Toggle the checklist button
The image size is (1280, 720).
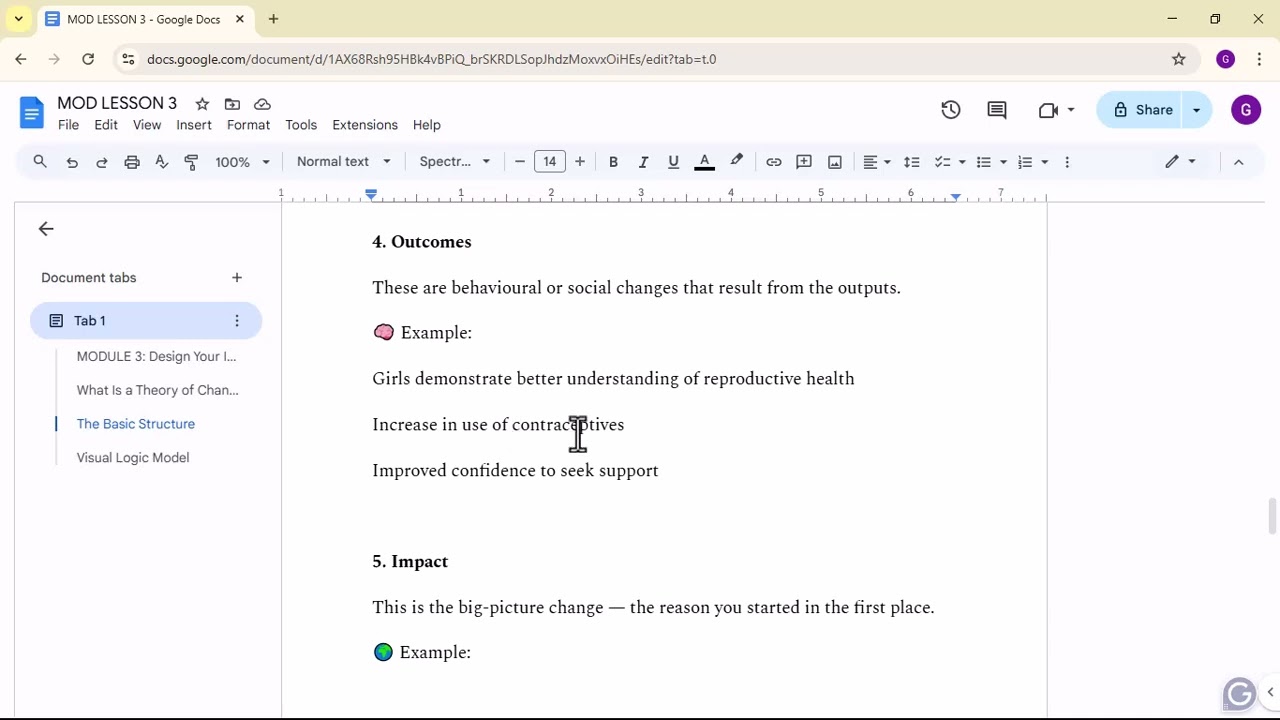(x=942, y=162)
